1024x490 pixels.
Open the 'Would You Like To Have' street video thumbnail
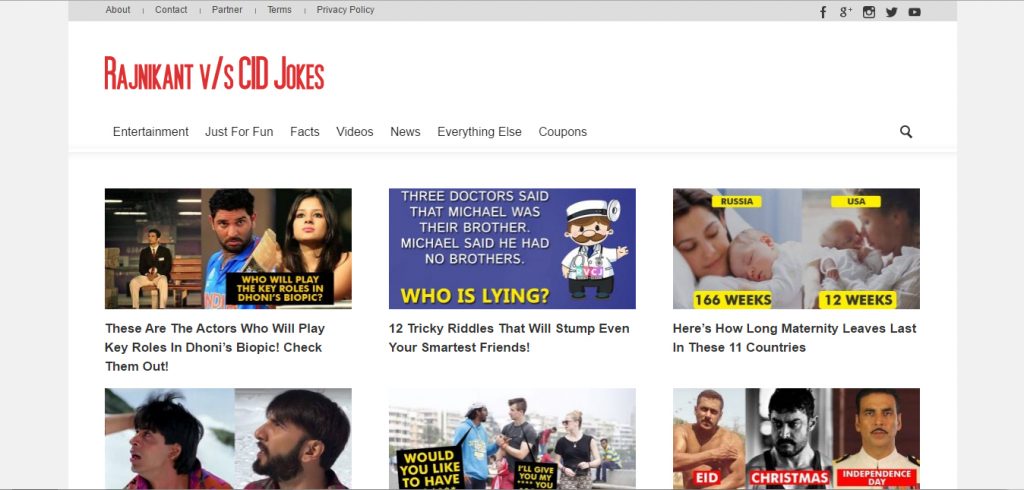pos(512,438)
